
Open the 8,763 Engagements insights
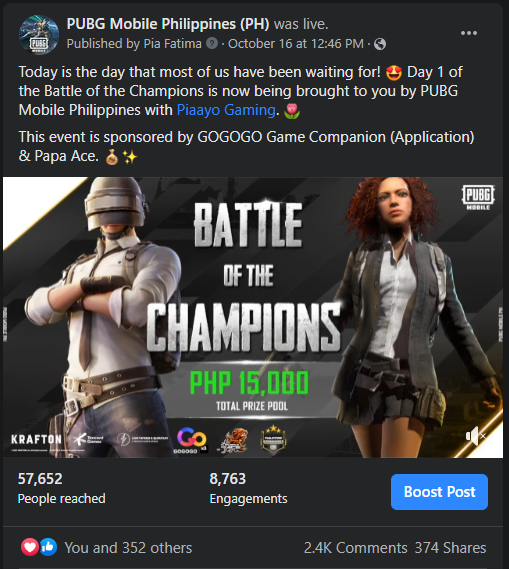[x=248, y=488]
